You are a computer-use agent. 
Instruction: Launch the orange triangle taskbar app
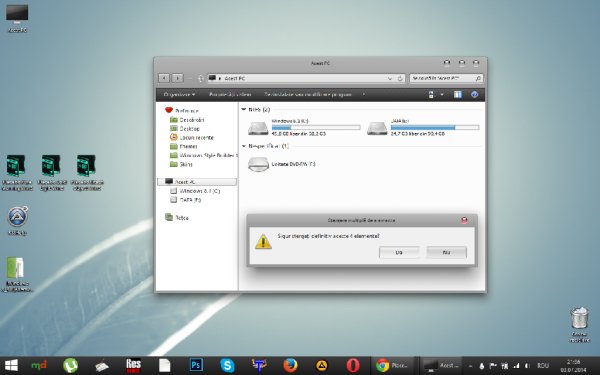tap(321, 366)
